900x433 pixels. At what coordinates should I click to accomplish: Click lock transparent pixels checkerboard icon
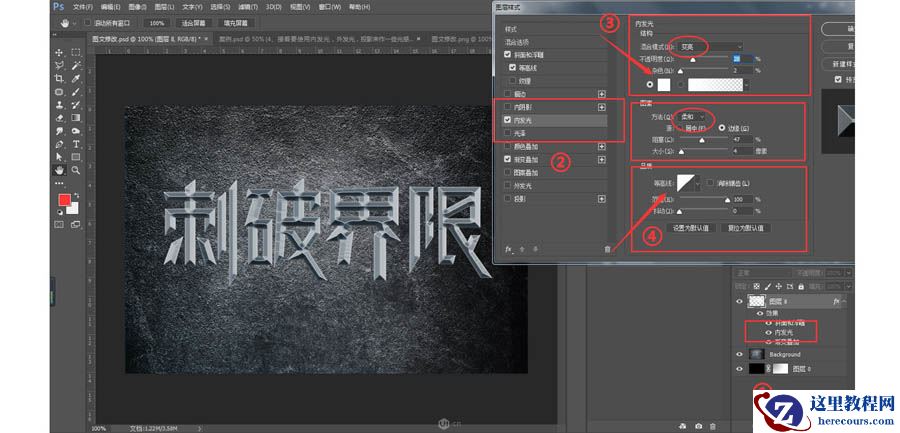tap(757, 286)
